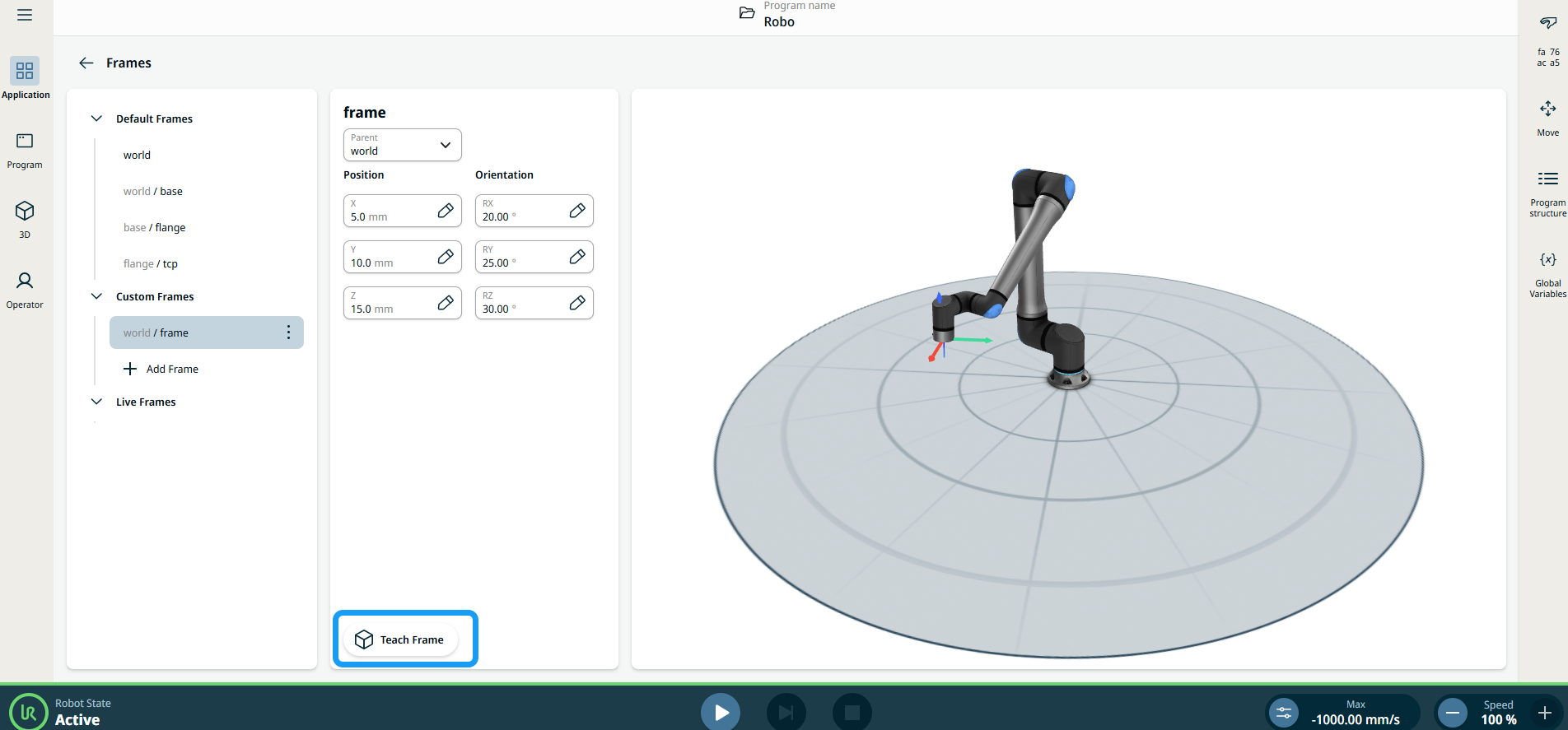This screenshot has height=730, width=1568.
Task: Edit the X position value
Action: (445, 211)
